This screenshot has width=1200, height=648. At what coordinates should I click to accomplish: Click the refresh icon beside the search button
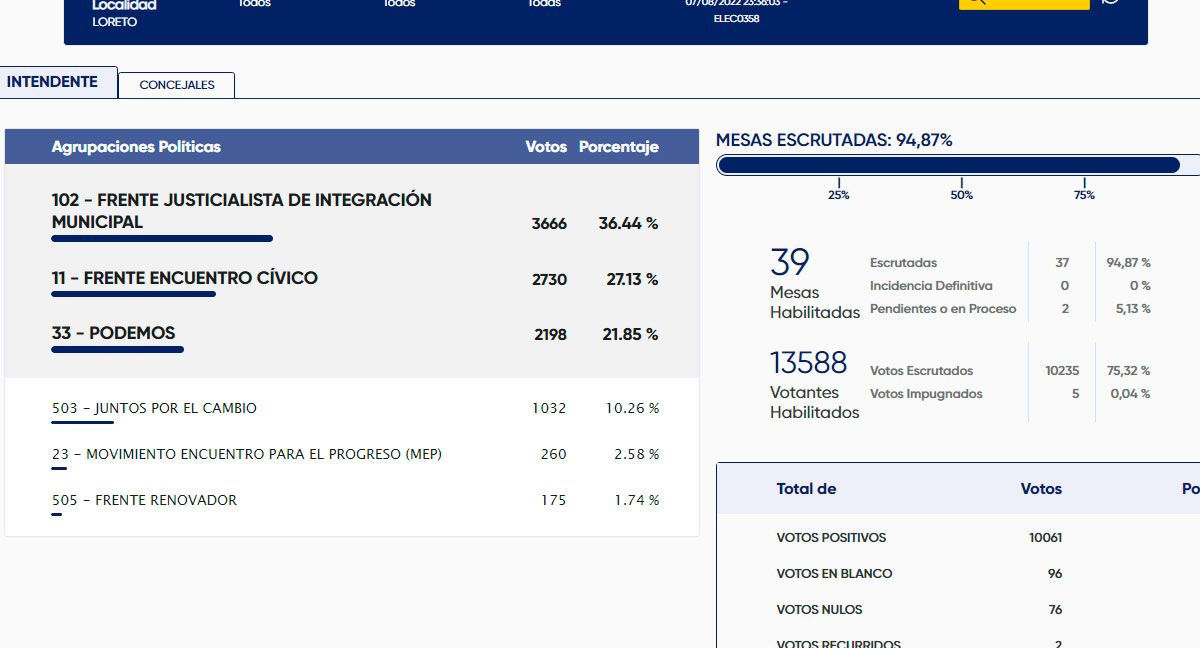click(1109, 3)
